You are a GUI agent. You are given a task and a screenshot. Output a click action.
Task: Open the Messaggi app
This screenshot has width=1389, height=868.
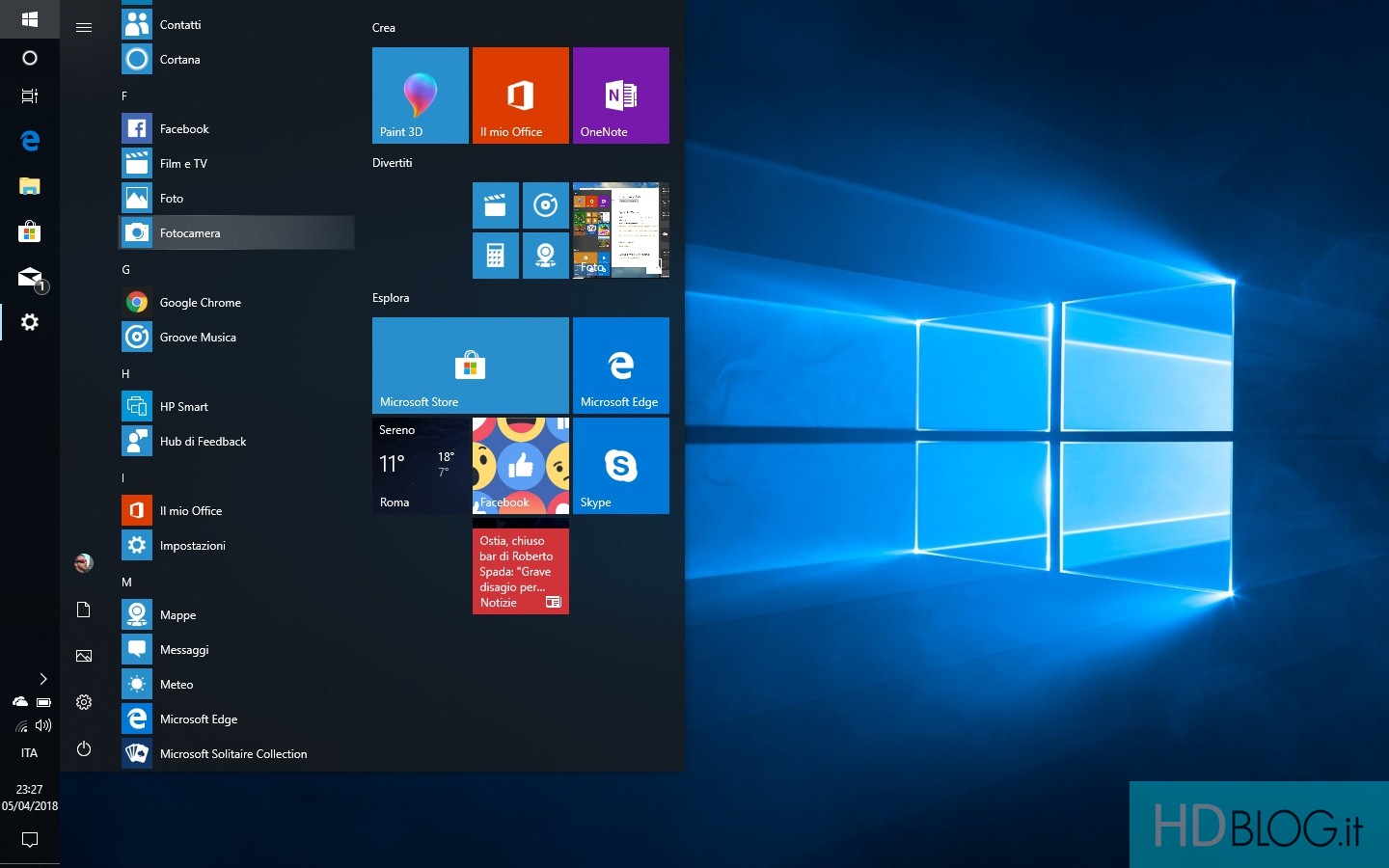coord(236,650)
